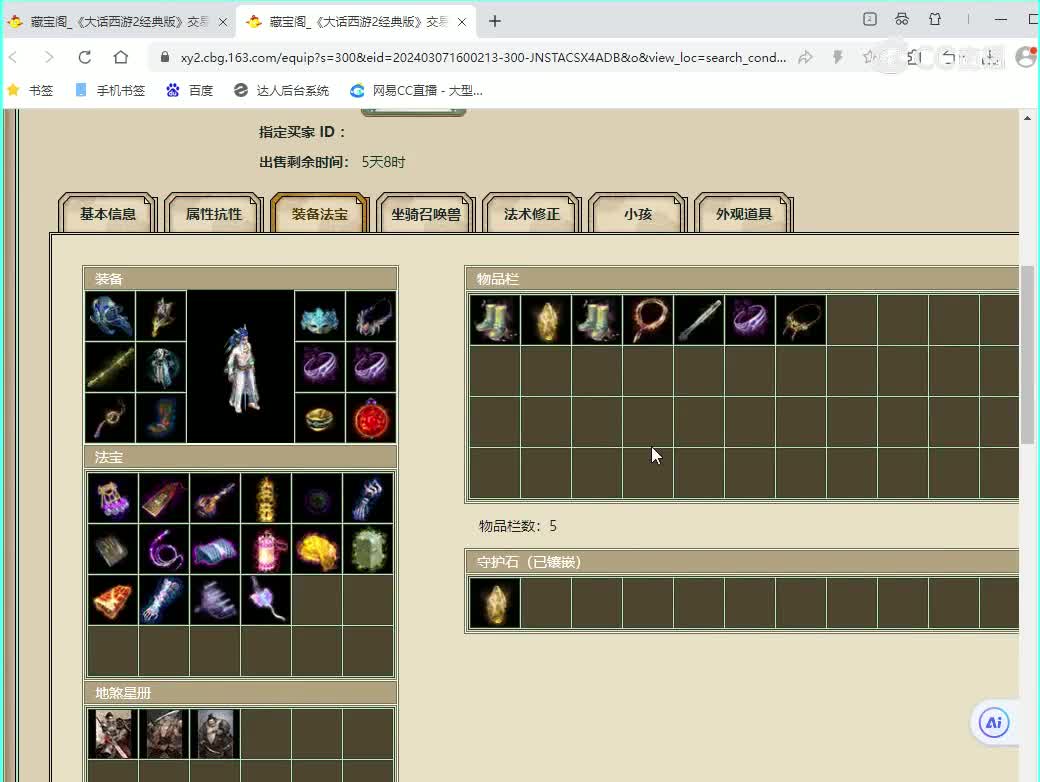The height and width of the screenshot is (782, 1040).
Task: Click the golden pagoda 法宝 icon
Action: tap(266, 498)
